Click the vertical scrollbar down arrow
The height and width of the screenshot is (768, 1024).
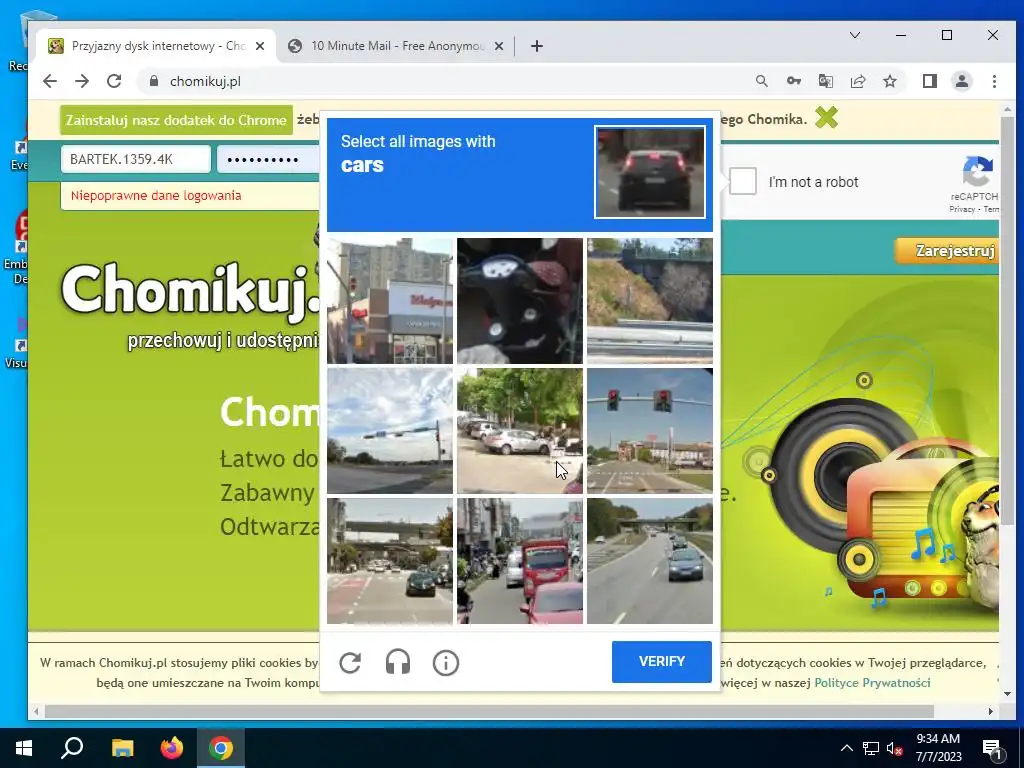(x=1007, y=694)
